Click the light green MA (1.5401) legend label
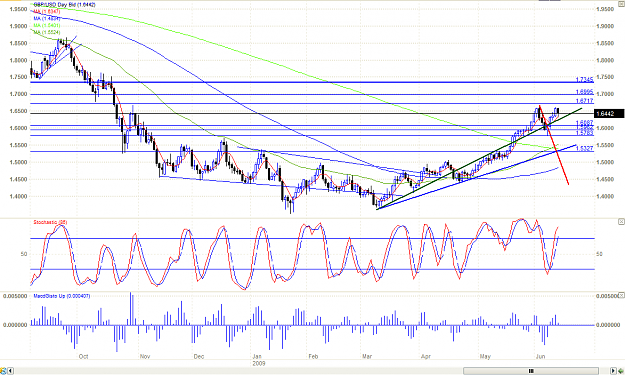The height and width of the screenshot is (375, 625). (47, 25)
